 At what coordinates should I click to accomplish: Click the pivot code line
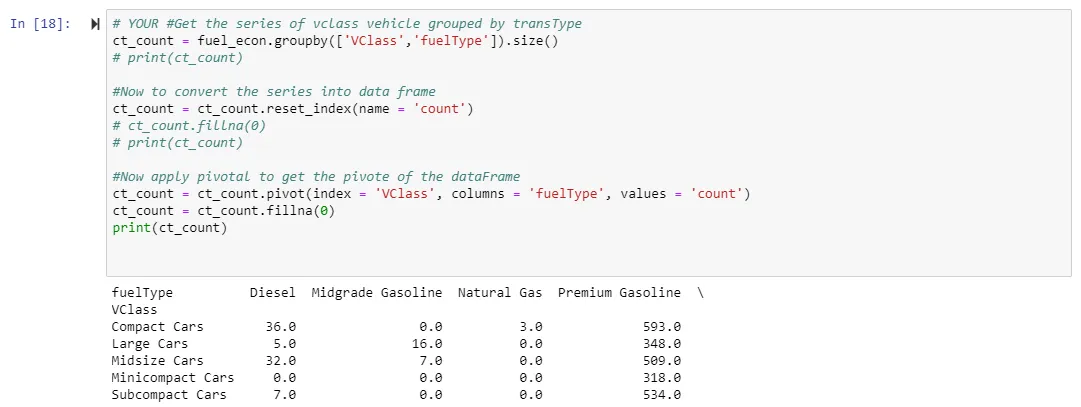(x=431, y=193)
